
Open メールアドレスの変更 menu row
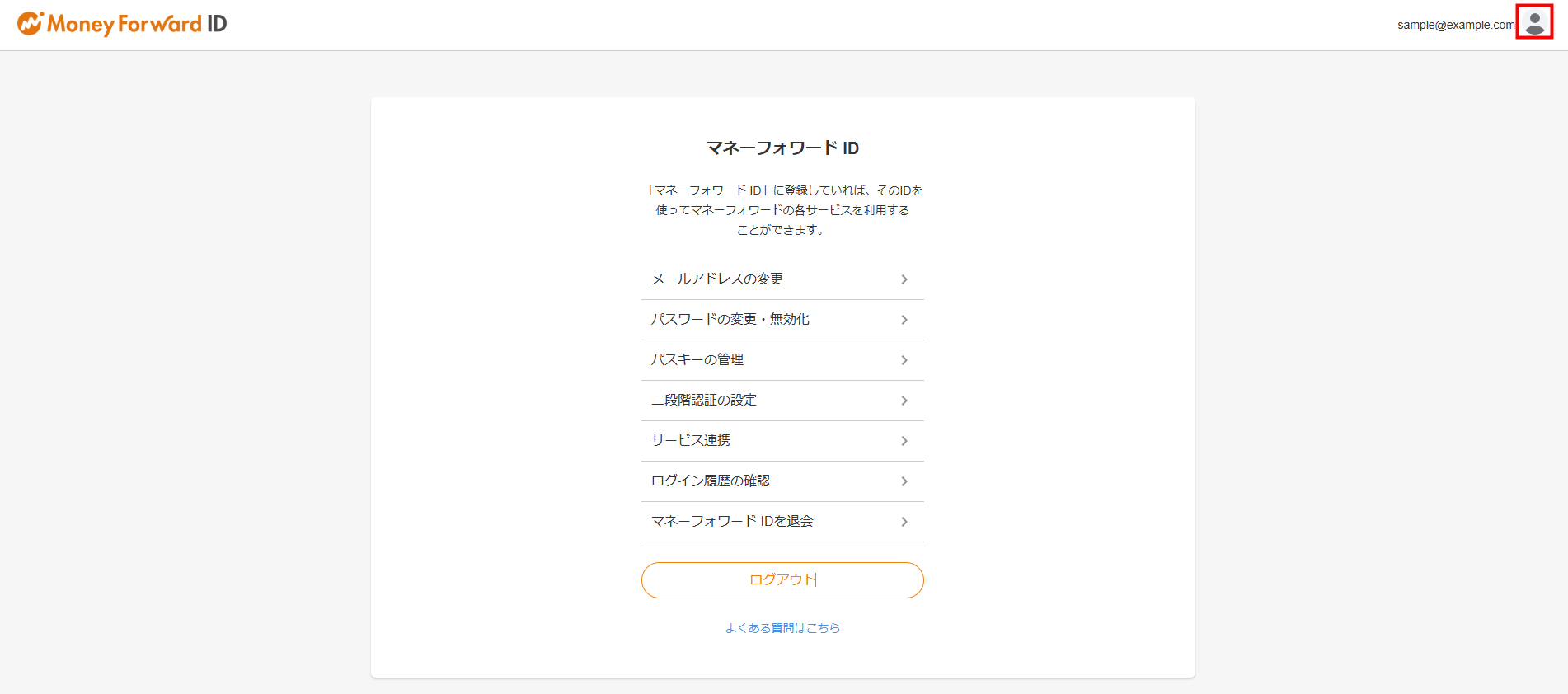pos(782,279)
